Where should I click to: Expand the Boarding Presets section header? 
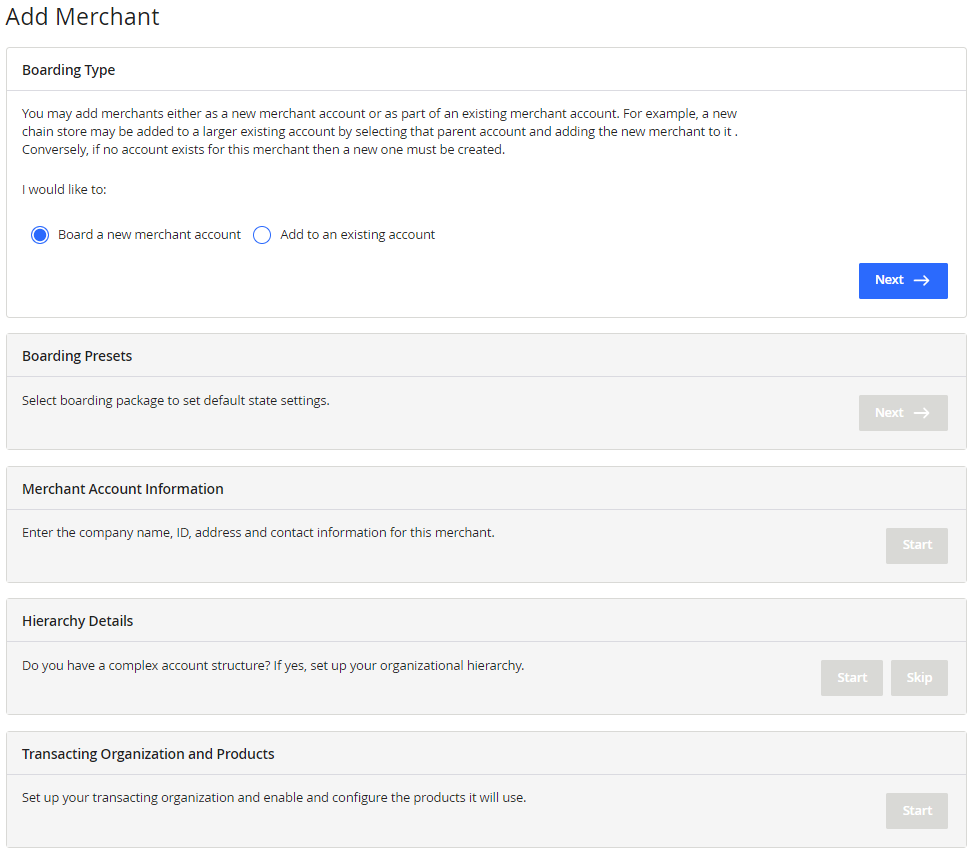pyautogui.click(x=77, y=356)
